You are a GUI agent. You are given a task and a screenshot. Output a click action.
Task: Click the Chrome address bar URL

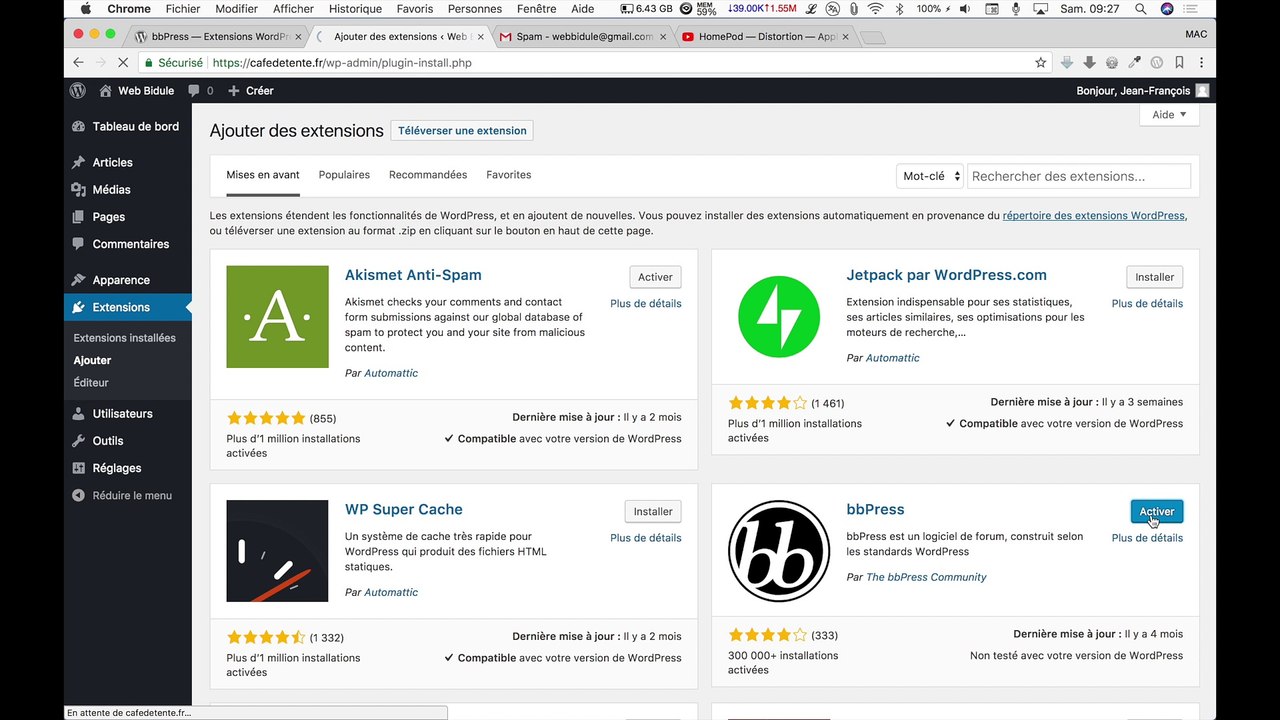pyautogui.click(x=342, y=62)
